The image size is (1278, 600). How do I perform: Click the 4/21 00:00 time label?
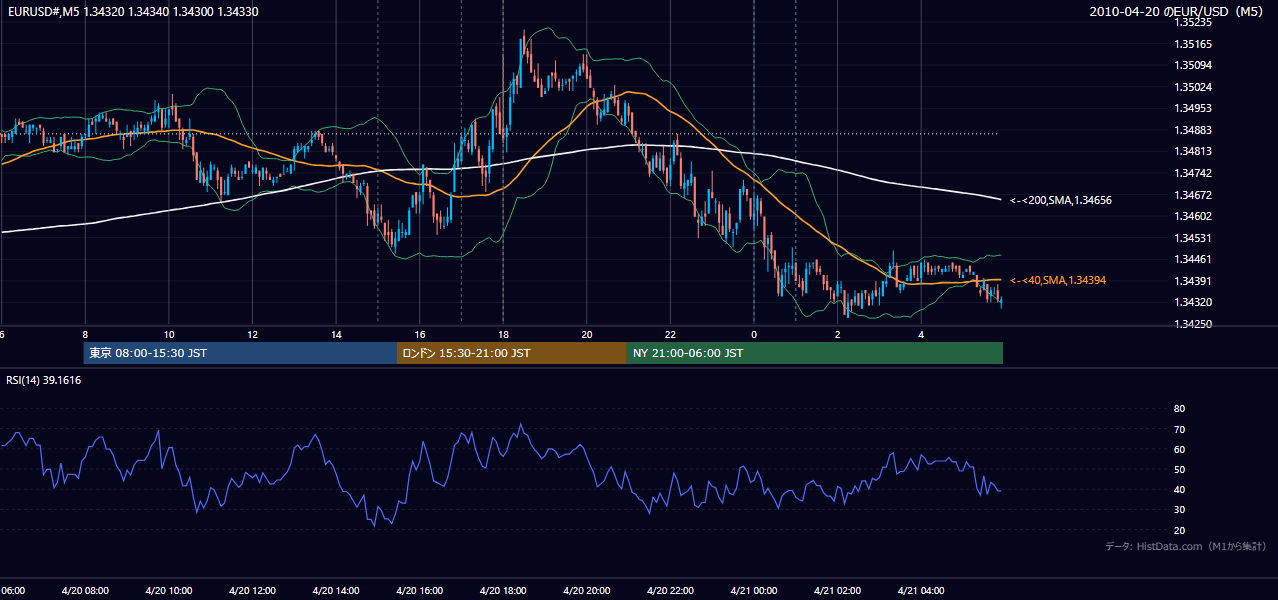point(754,590)
